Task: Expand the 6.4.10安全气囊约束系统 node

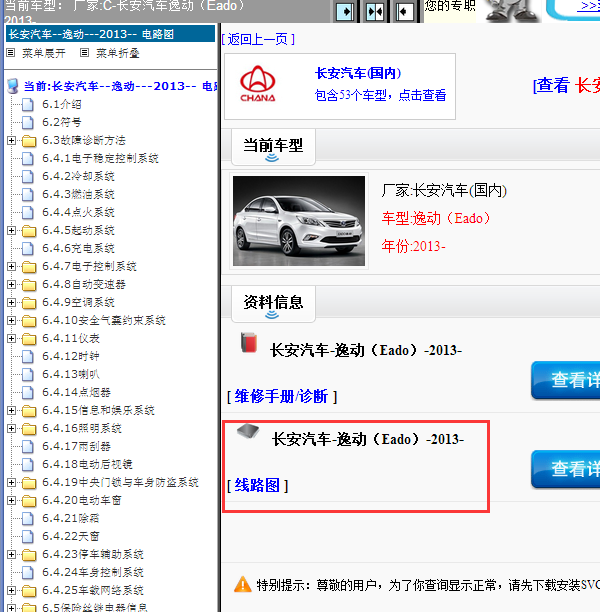Action: click(11, 320)
